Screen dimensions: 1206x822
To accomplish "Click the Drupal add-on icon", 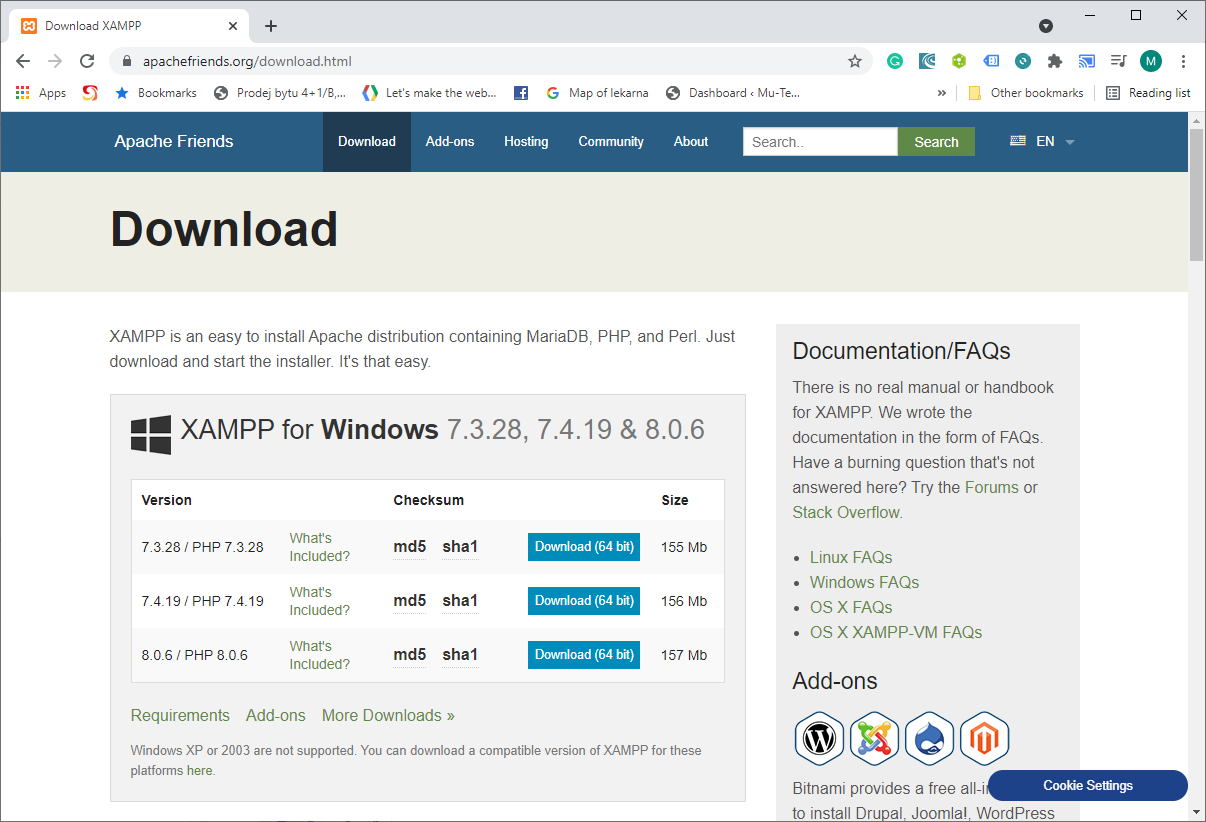I will click(x=930, y=740).
